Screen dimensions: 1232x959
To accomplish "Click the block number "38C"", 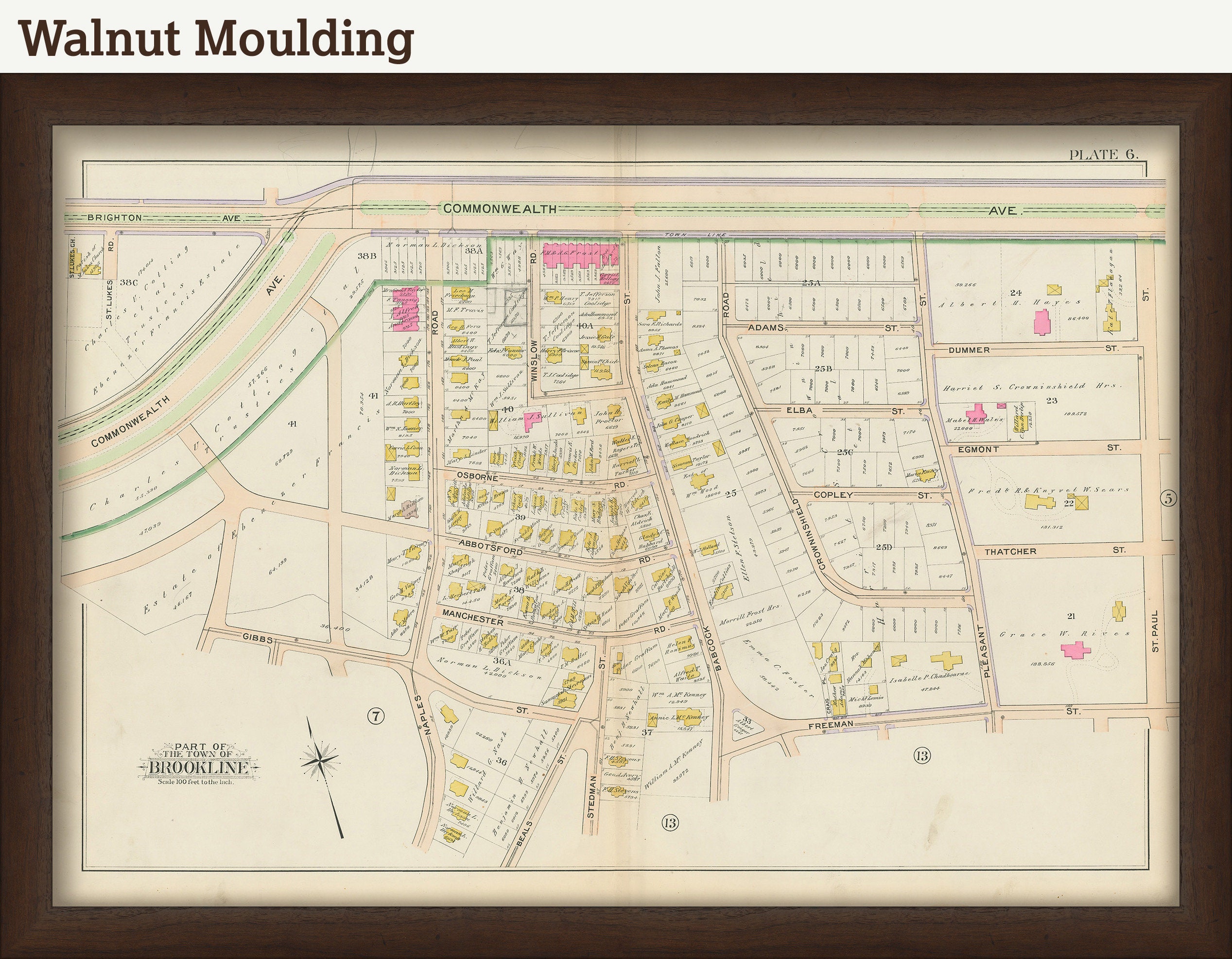I will pos(129,282).
